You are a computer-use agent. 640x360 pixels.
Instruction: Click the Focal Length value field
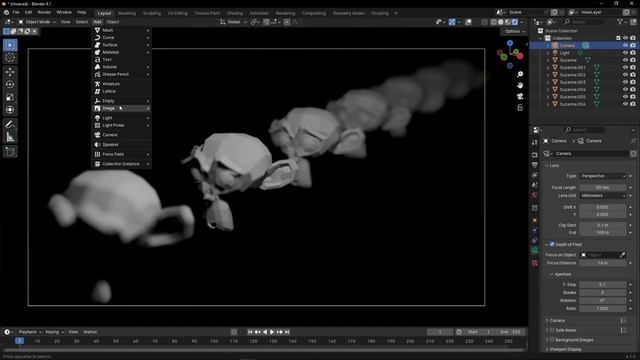603,187
